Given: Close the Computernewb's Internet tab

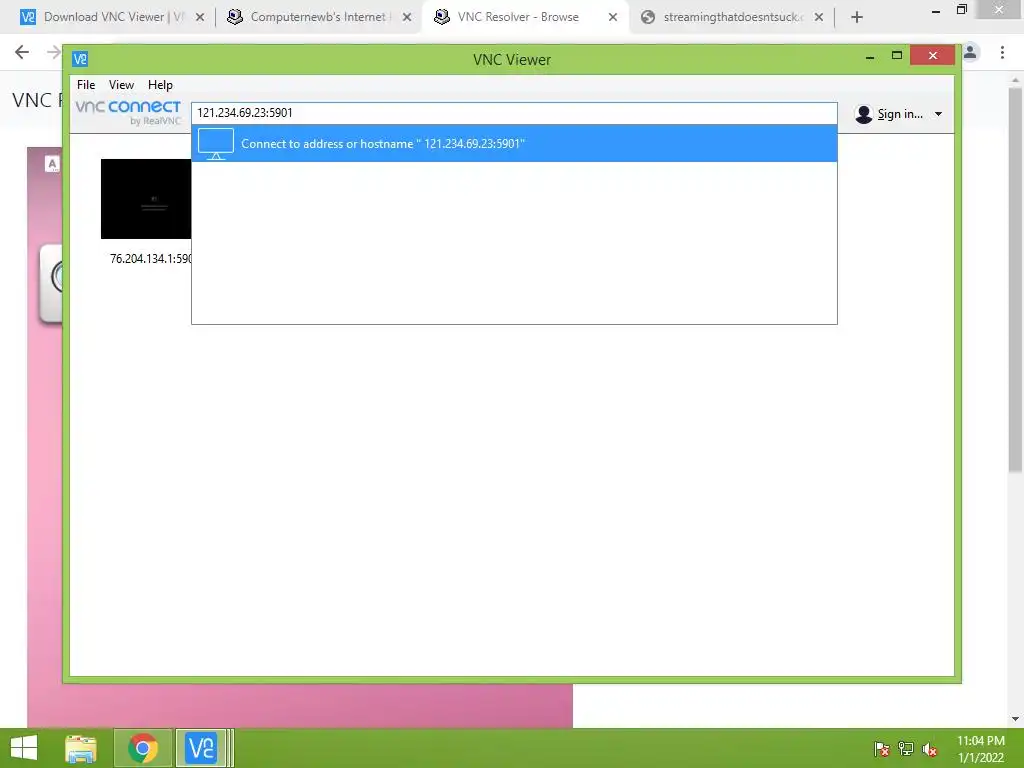Looking at the screenshot, I should pos(407,17).
